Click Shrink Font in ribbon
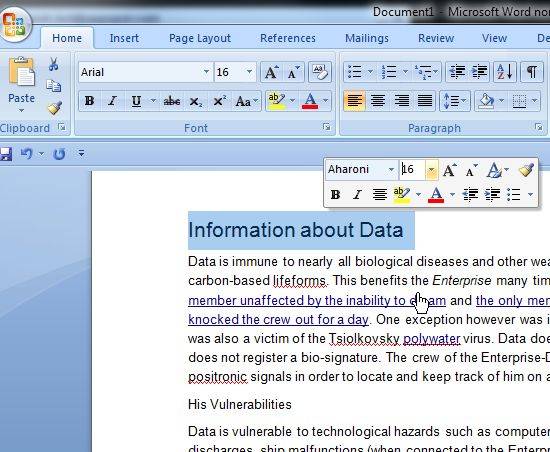 294,72
